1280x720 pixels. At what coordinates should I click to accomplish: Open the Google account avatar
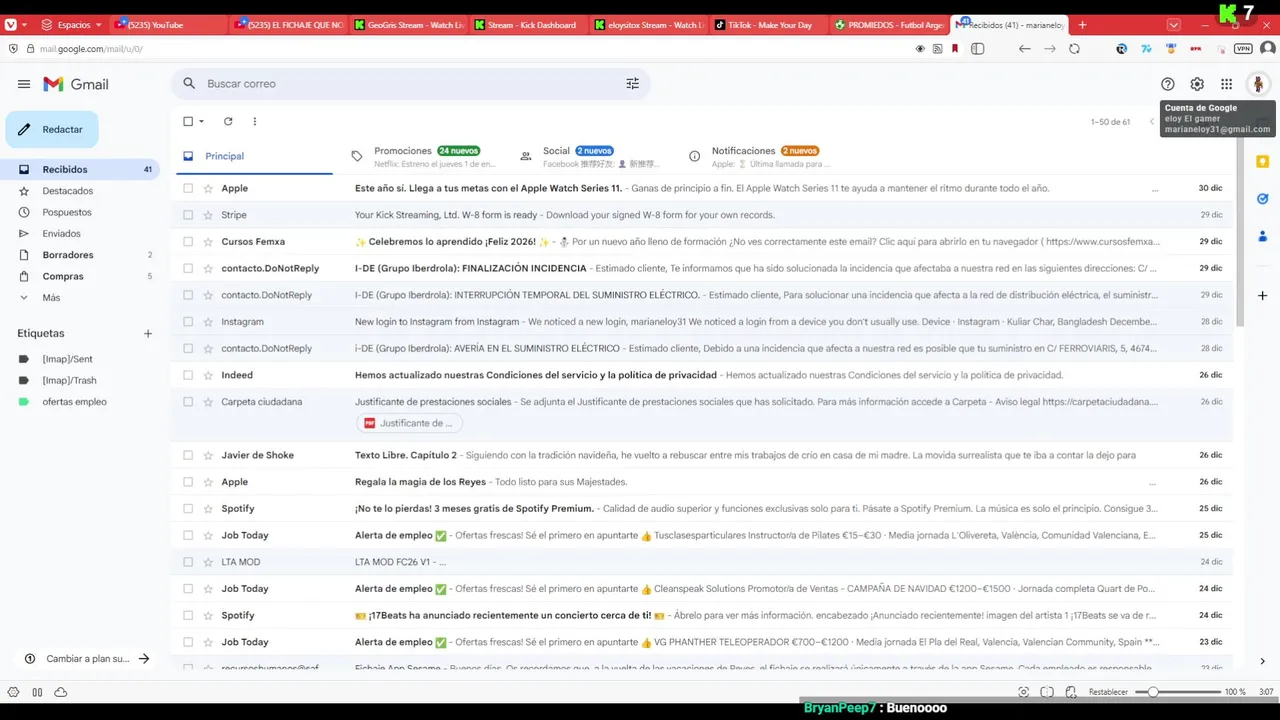1258,84
